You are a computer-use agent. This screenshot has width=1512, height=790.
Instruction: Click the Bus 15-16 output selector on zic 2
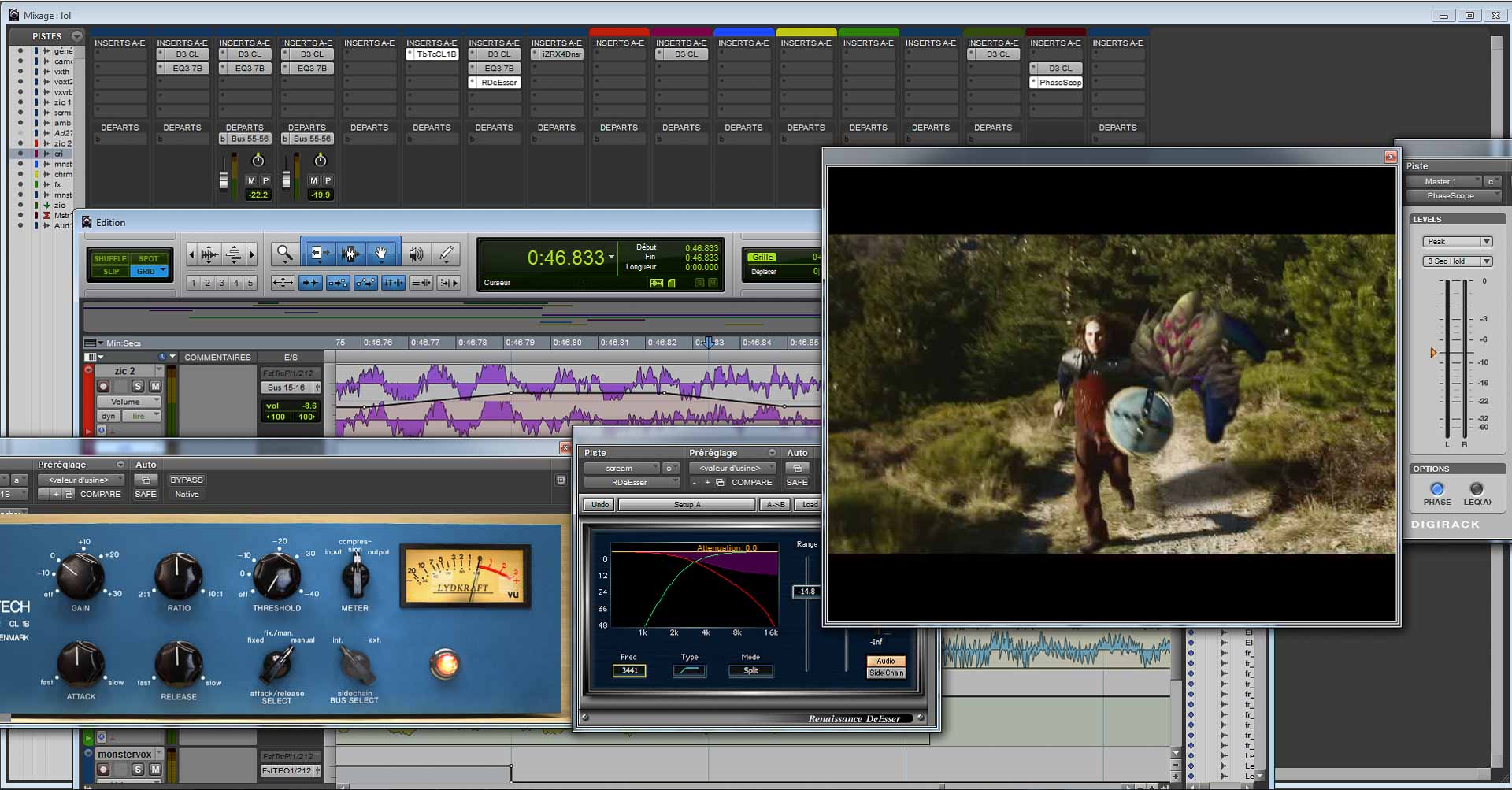click(286, 388)
